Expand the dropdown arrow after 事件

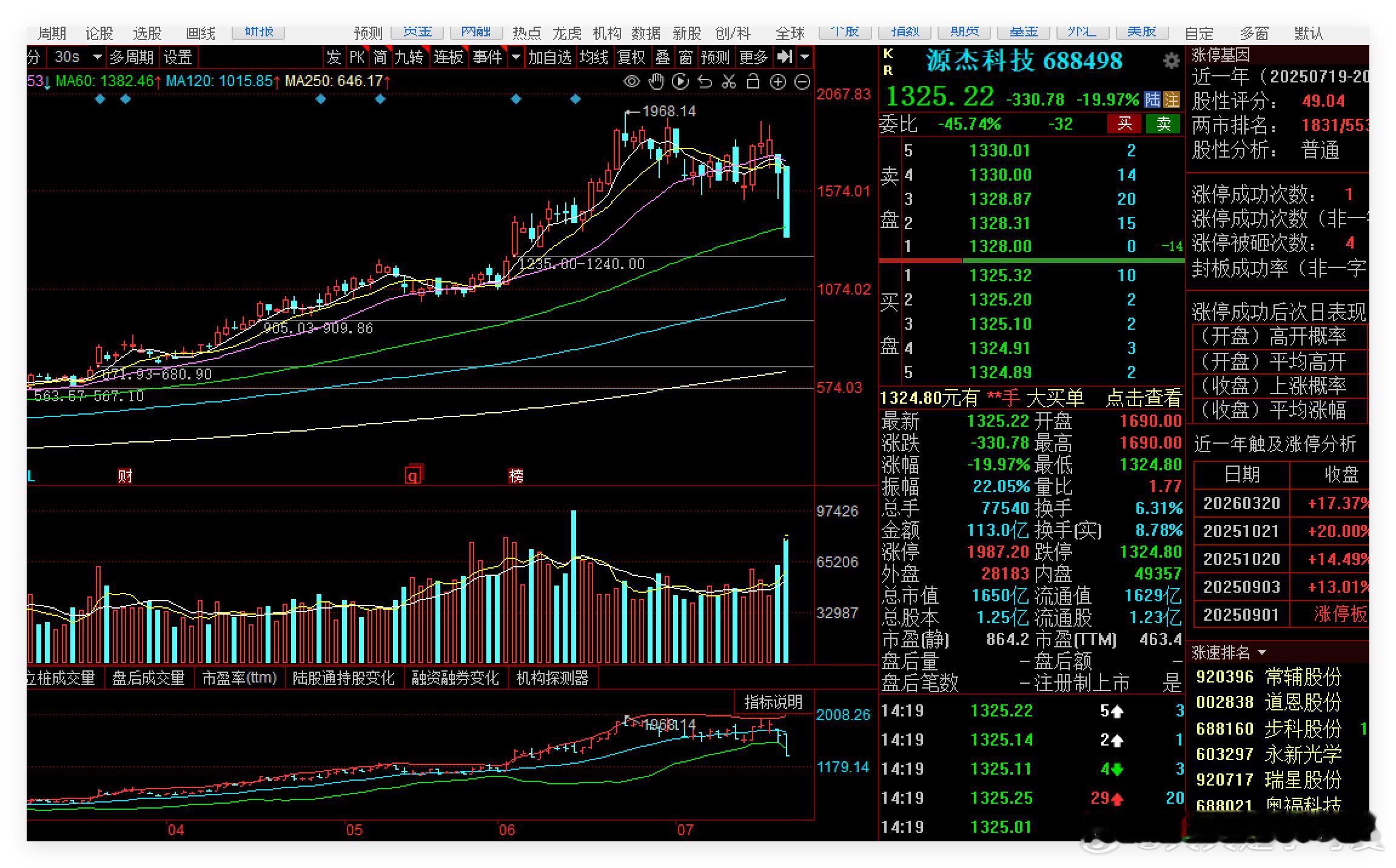pos(516,57)
